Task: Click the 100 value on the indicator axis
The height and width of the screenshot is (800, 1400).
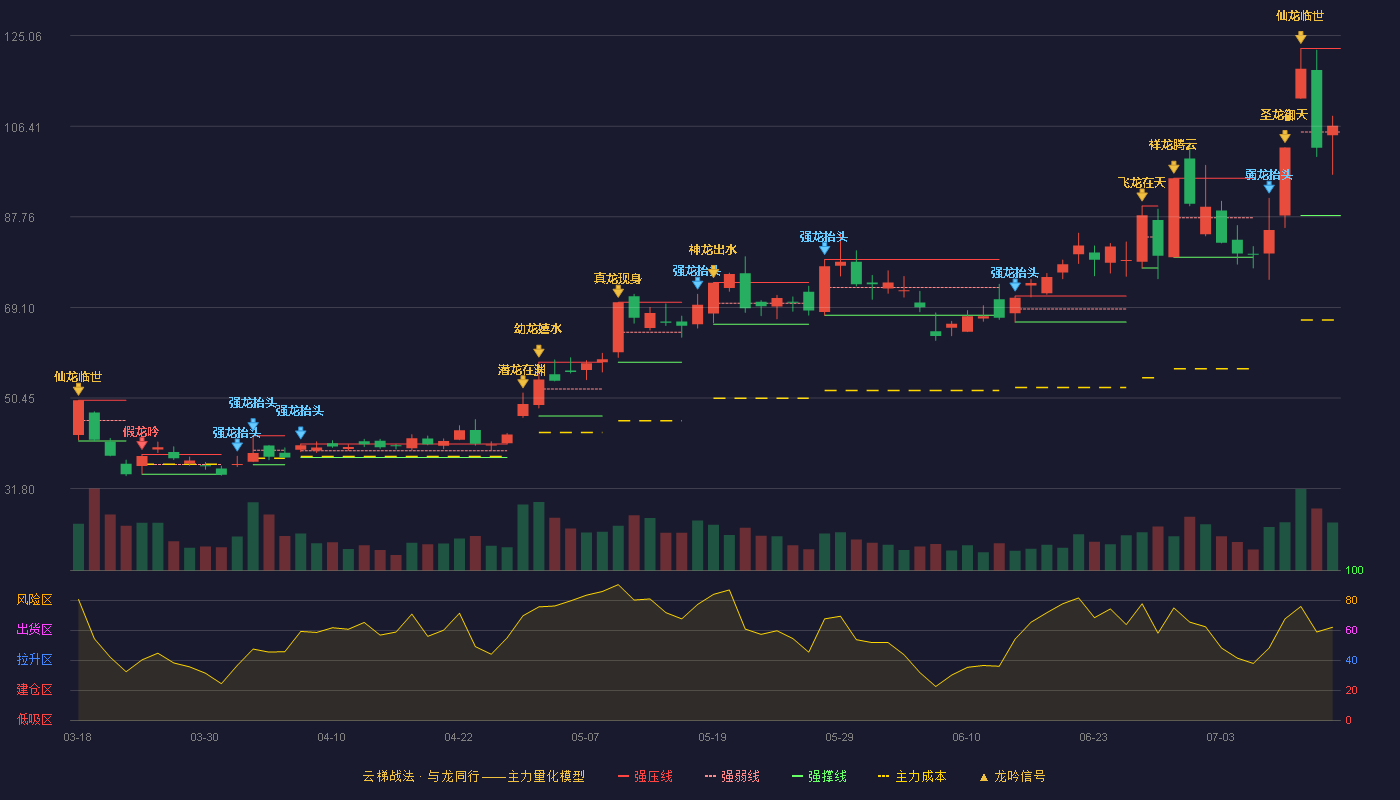Action: tap(1354, 571)
